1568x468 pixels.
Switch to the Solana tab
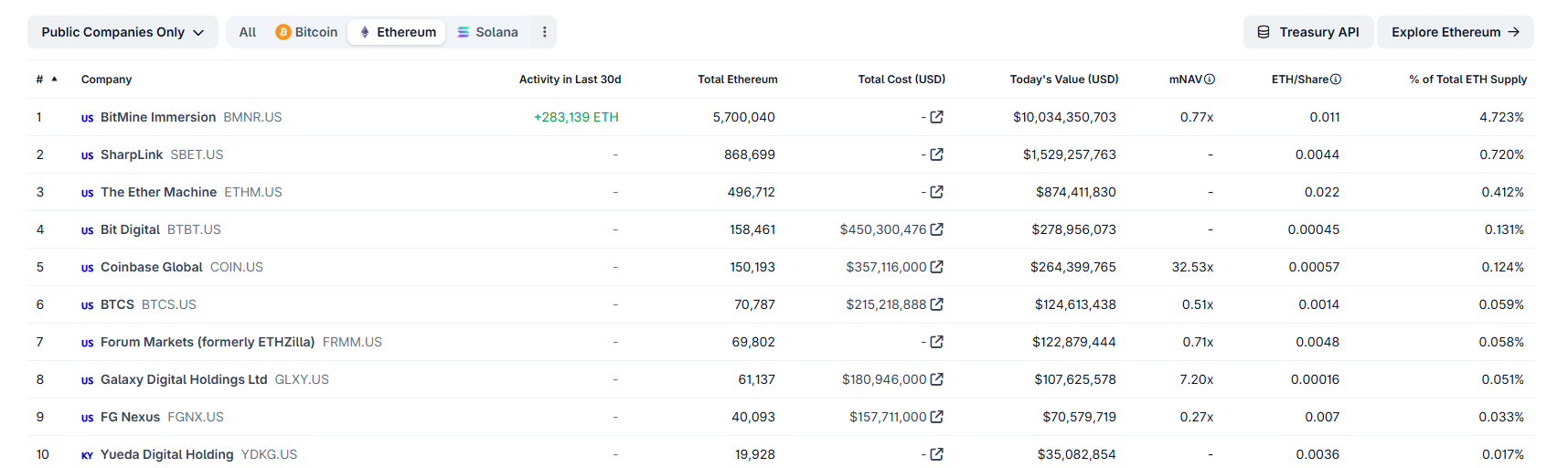(487, 32)
